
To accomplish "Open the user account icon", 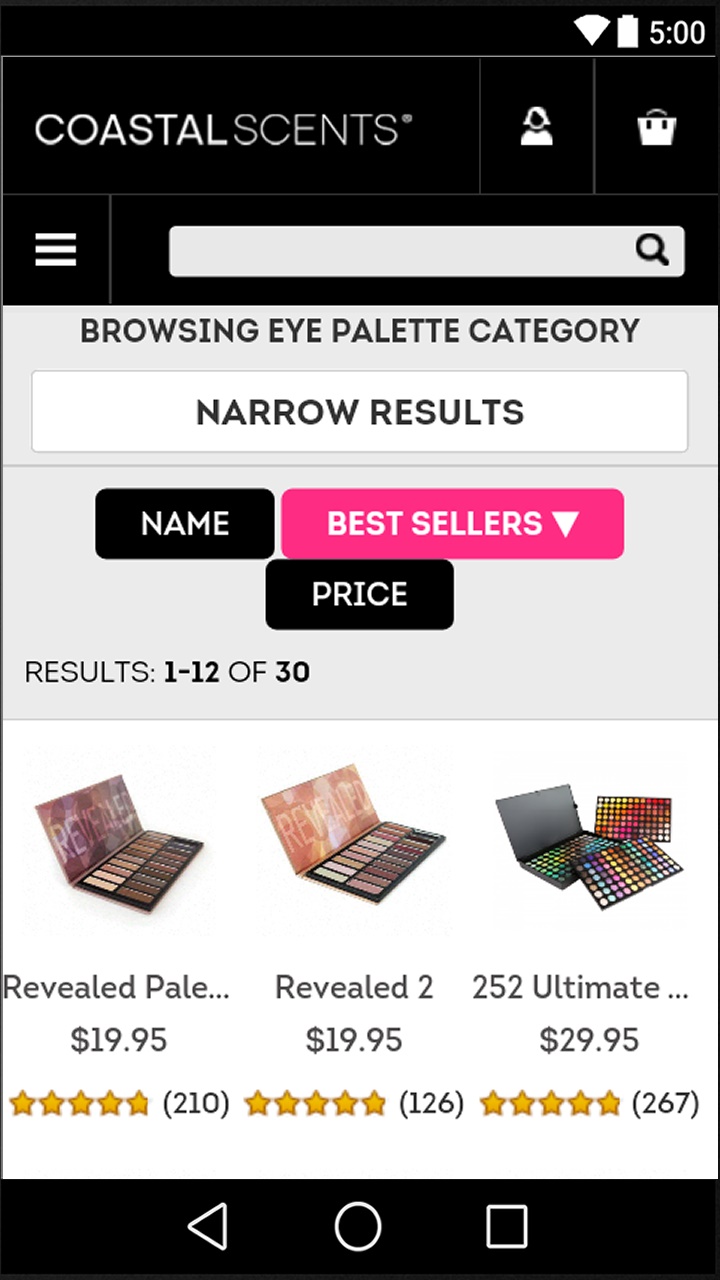I will pos(537,127).
